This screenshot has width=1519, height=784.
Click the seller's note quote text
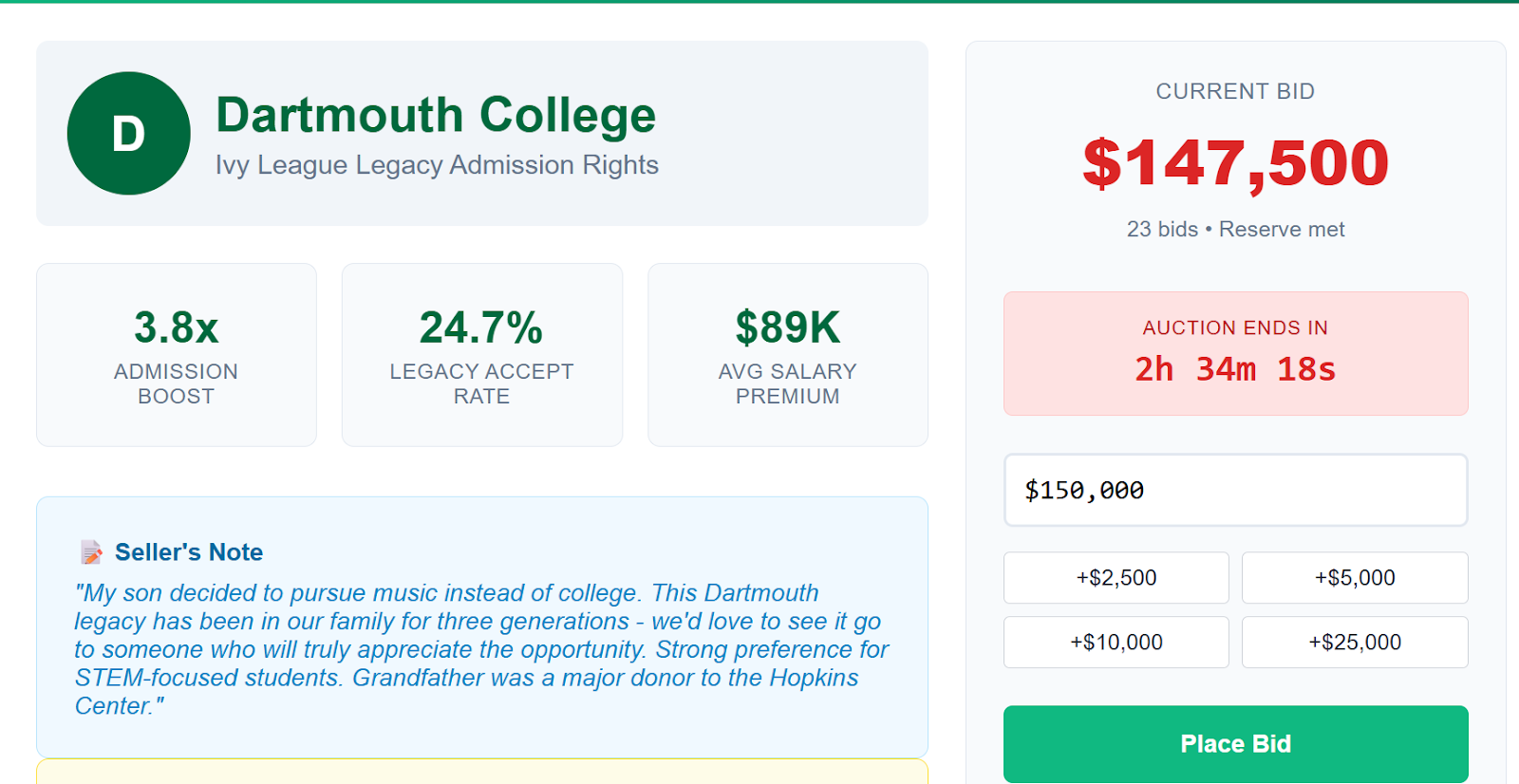481,649
